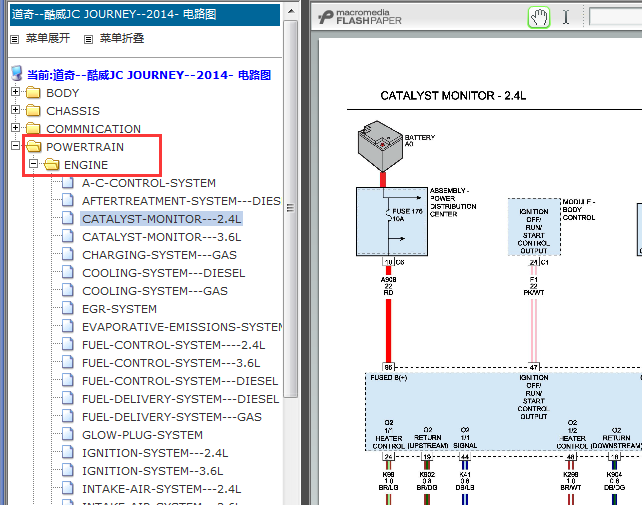
Task: Select the FlashPaper text selection tool
Action: 566,17
